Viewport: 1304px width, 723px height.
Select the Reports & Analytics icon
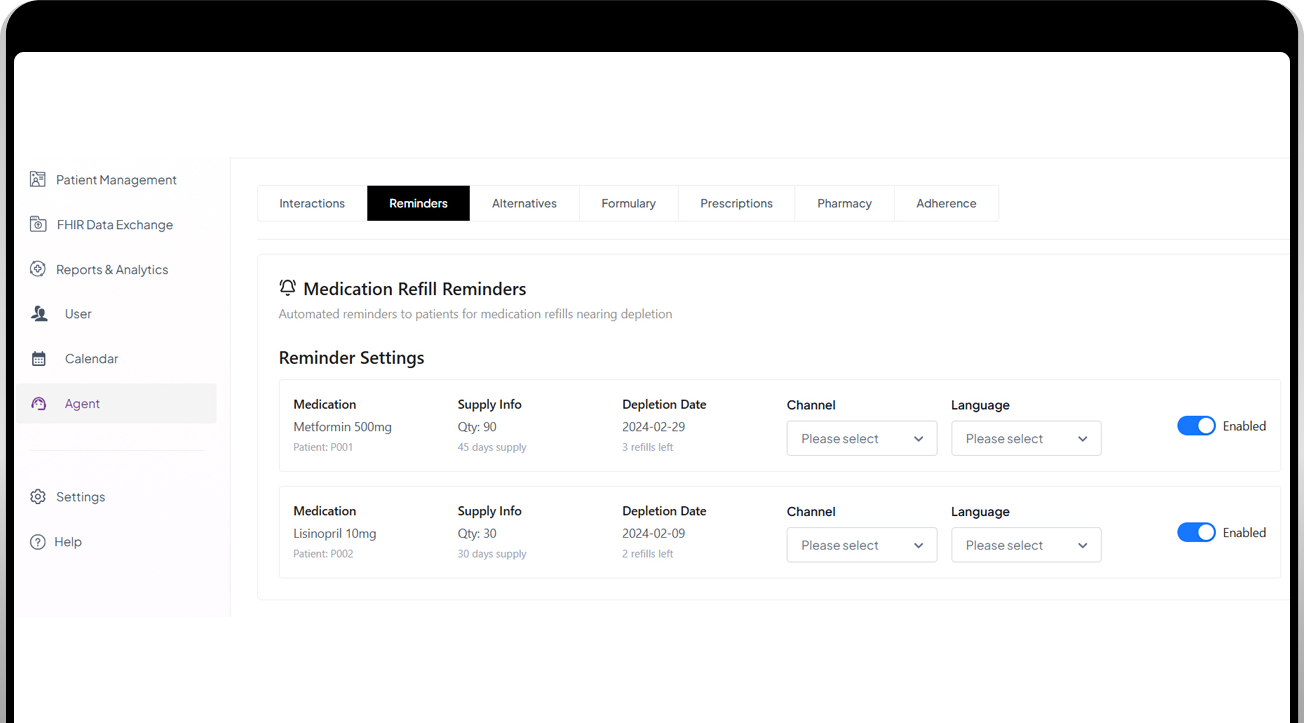pos(38,269)
